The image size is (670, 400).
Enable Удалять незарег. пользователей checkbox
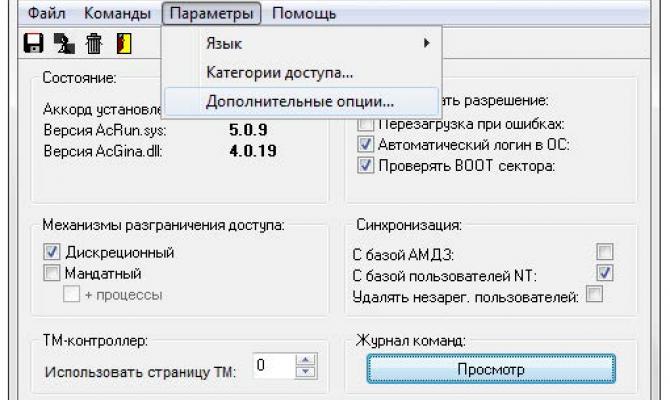tap(595, 295)
